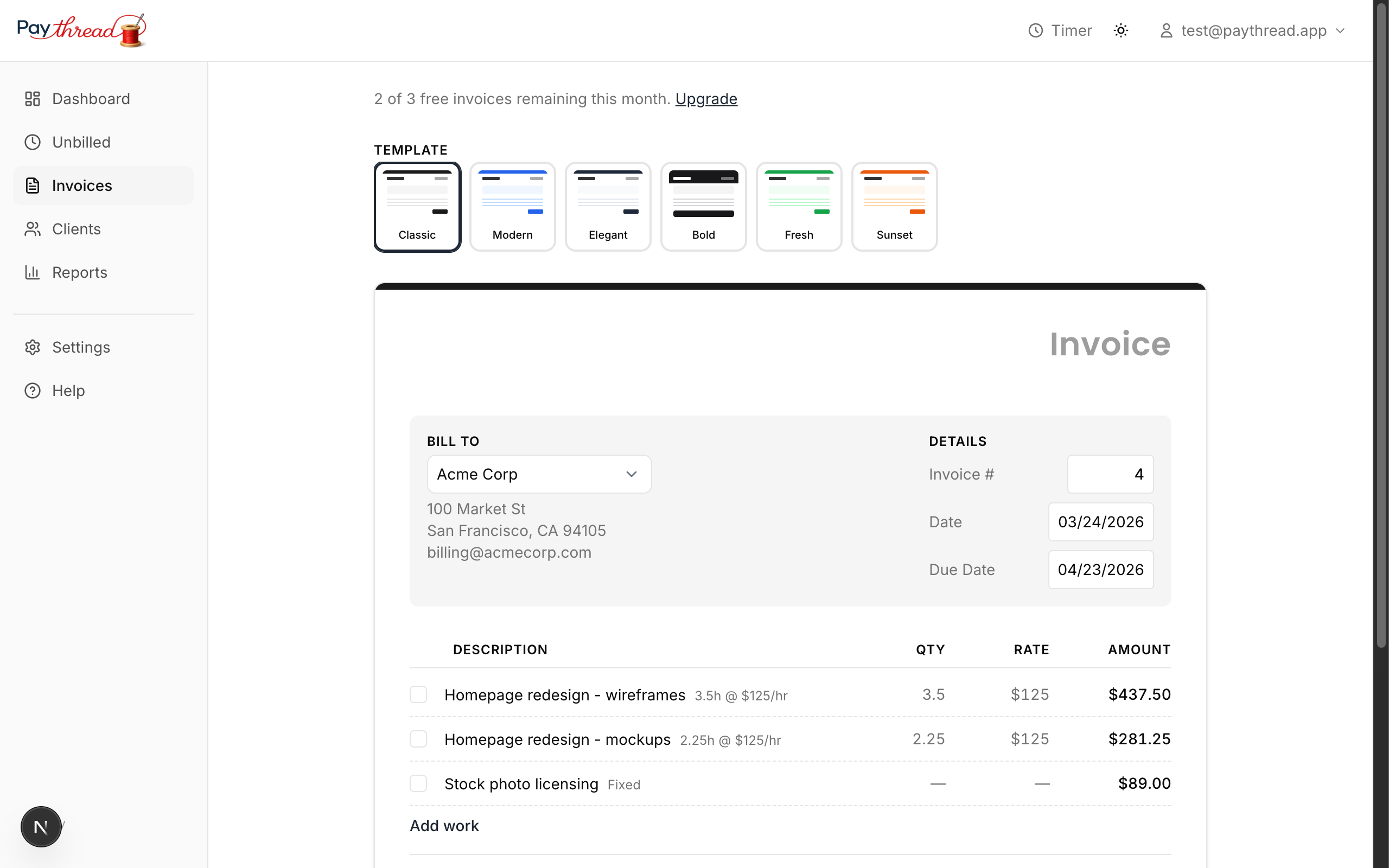Click Add work below the line items

[x=444, y=826]
